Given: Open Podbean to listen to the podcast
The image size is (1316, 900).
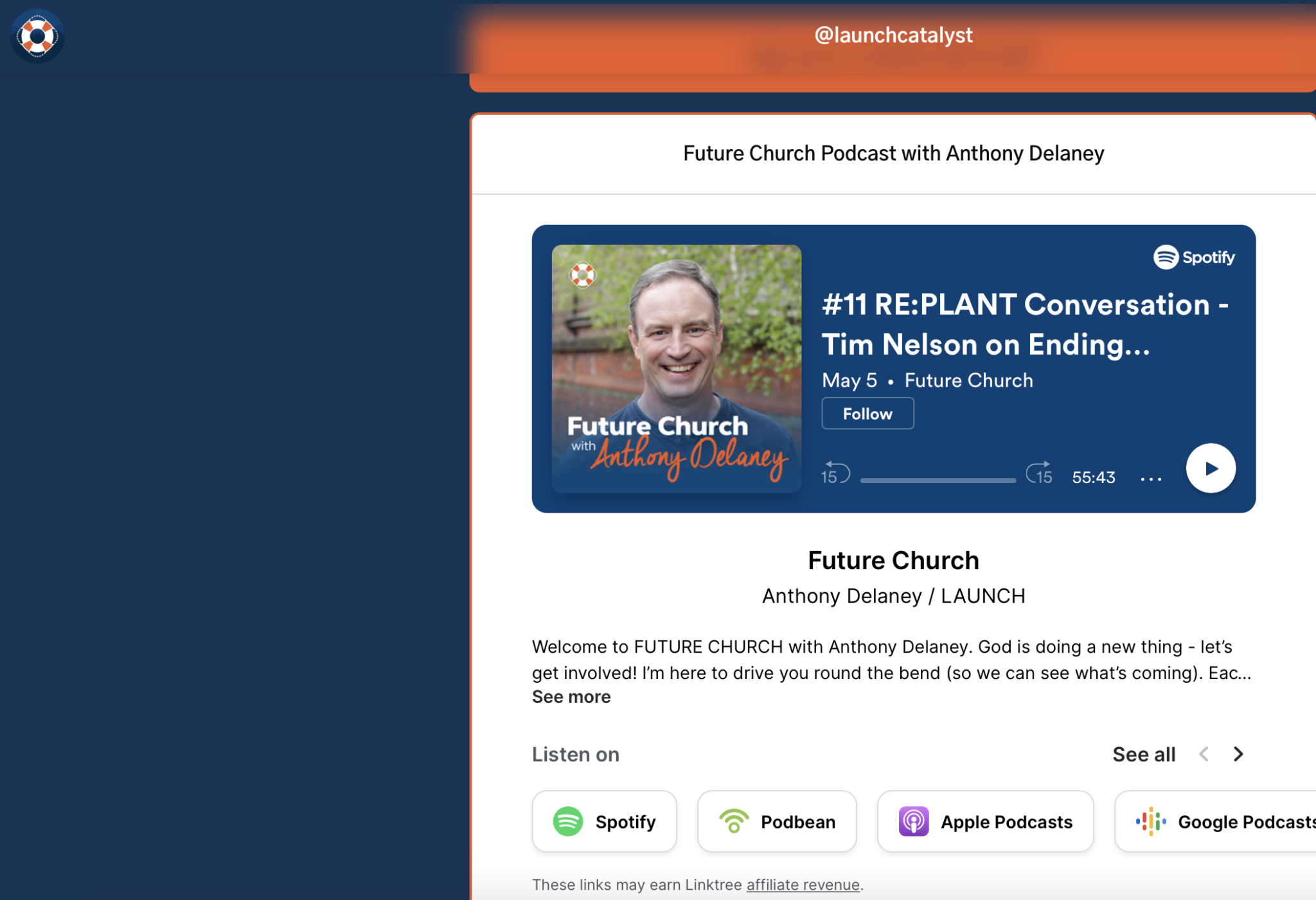Looking at the screenshot, I should tap(776, 821).
